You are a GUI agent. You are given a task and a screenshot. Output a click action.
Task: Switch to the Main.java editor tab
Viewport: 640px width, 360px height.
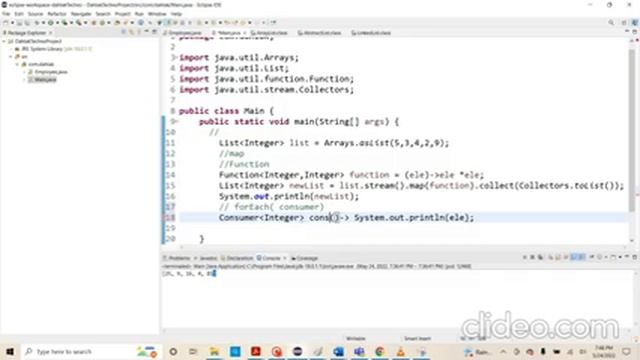coord(228,33)
